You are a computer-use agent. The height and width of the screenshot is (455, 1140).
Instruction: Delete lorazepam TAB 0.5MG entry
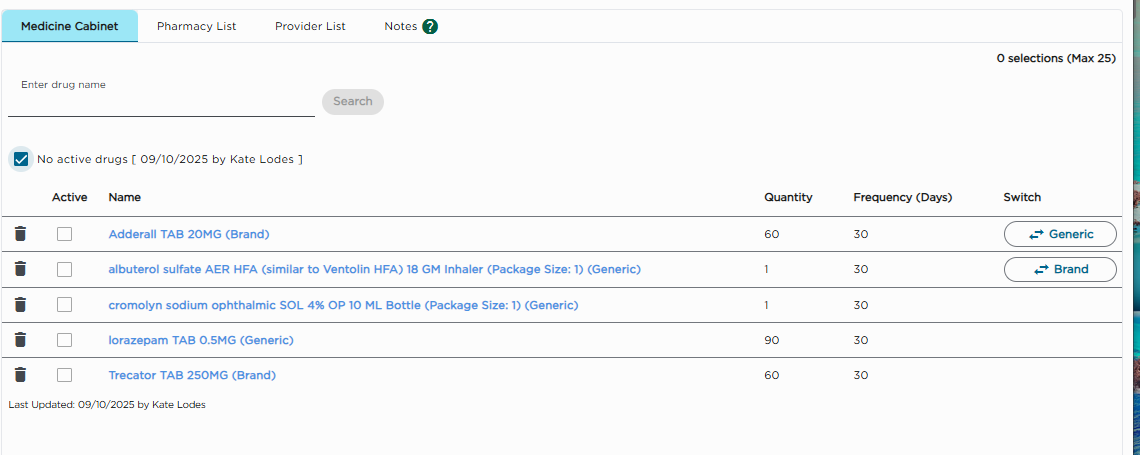pos(20,340)
